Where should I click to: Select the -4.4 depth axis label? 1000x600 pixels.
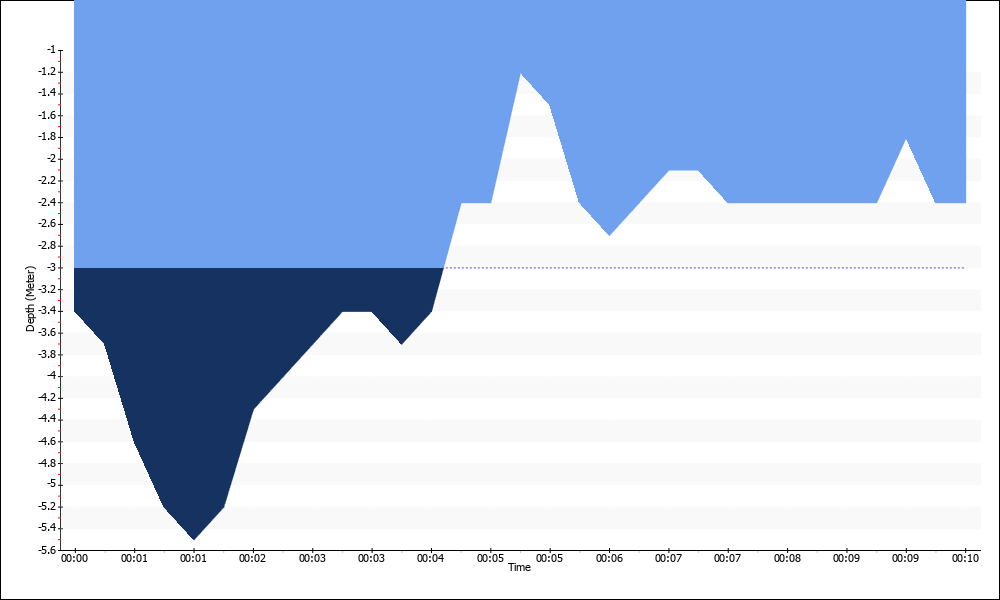pos(48,420)
